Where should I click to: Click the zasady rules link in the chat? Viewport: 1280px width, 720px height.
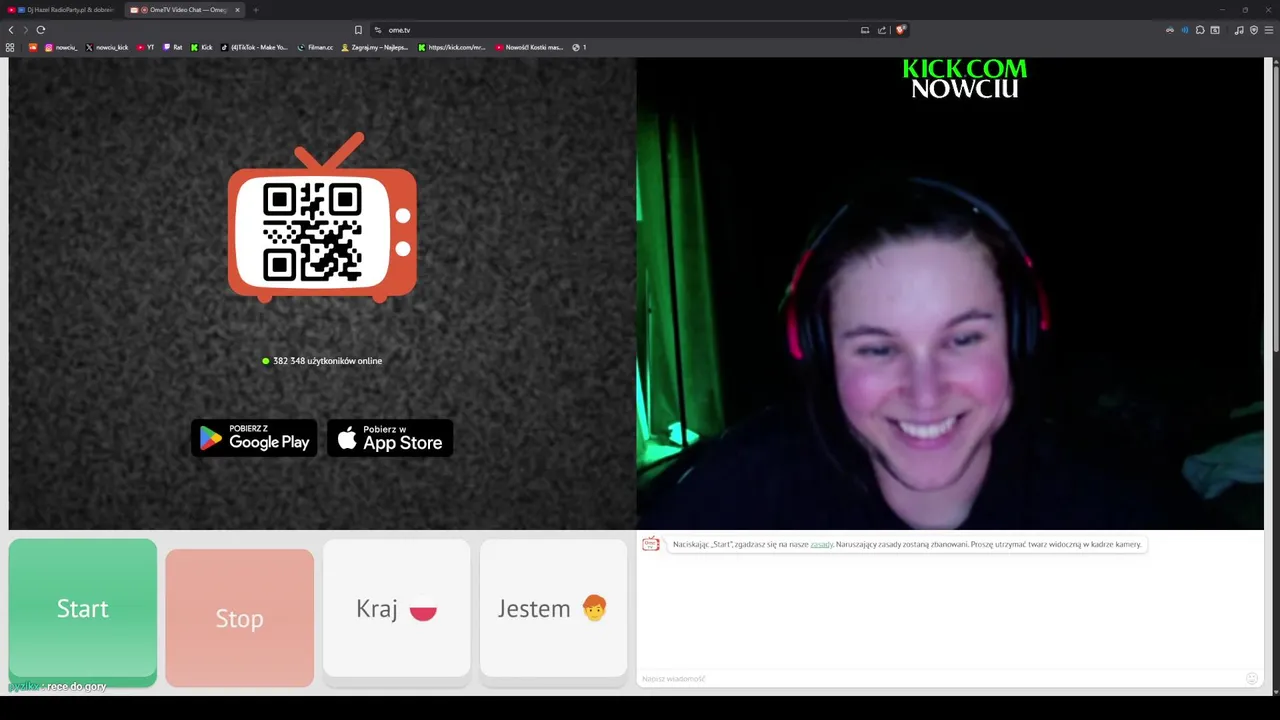(x=822, y=544)
